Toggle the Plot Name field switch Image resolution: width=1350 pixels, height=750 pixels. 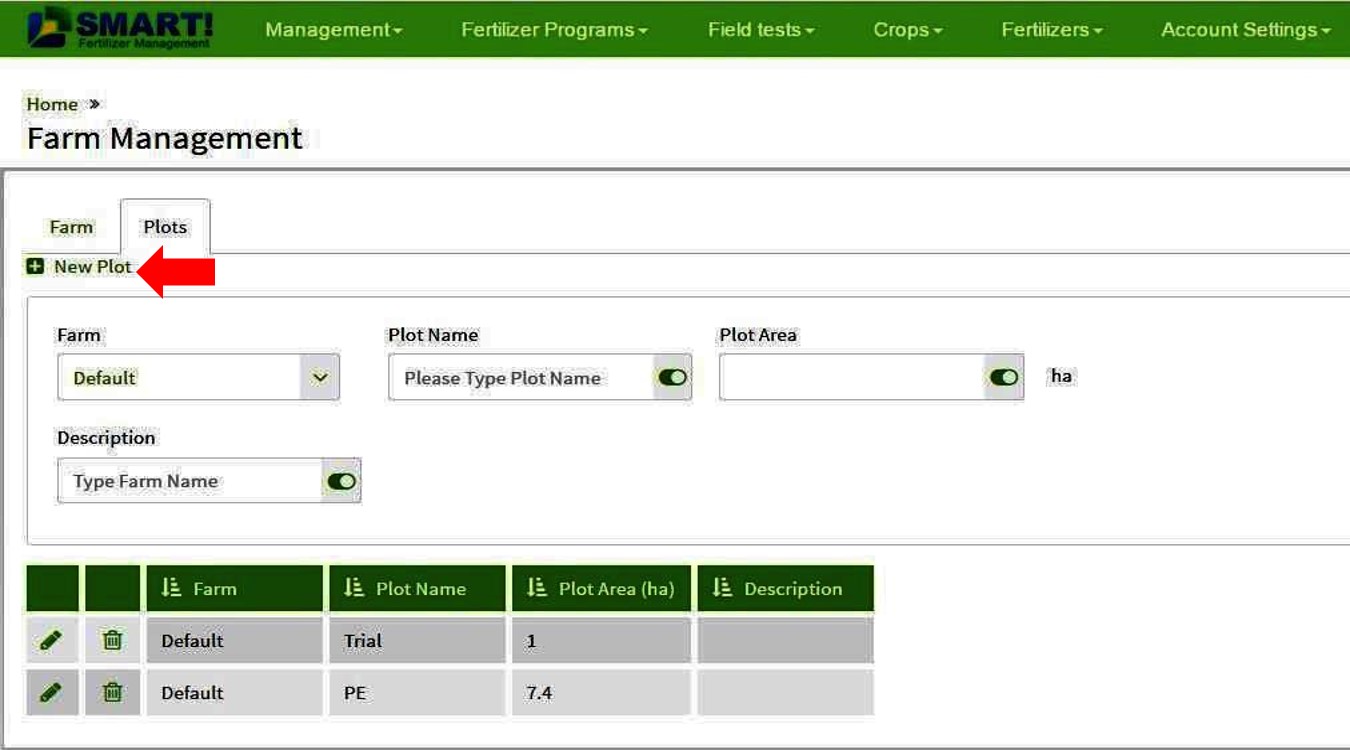[672, 377]
